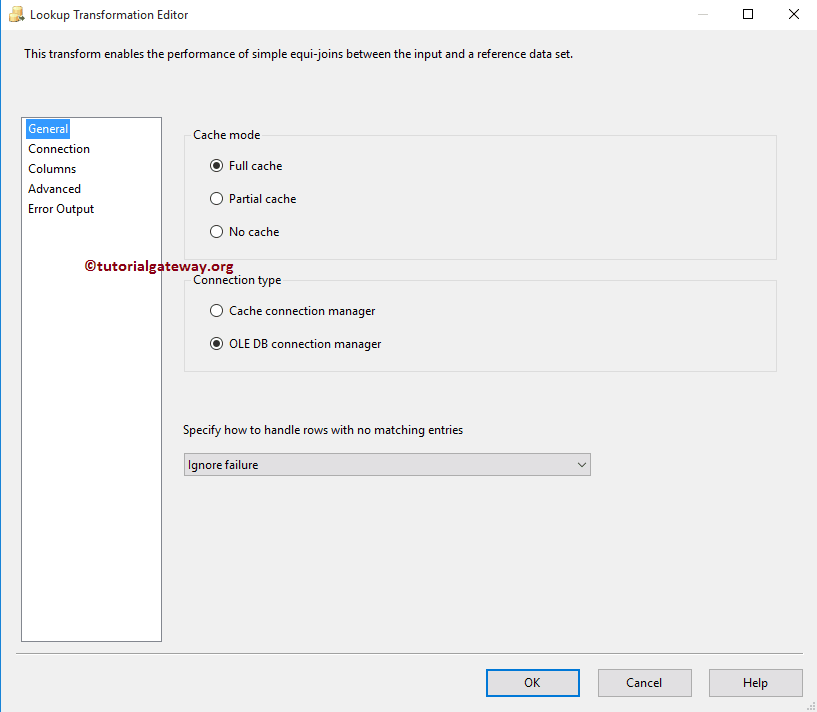This screenshot has height=712, width=817.
Task: Enable No cache mode
Action: click(216, 232)
